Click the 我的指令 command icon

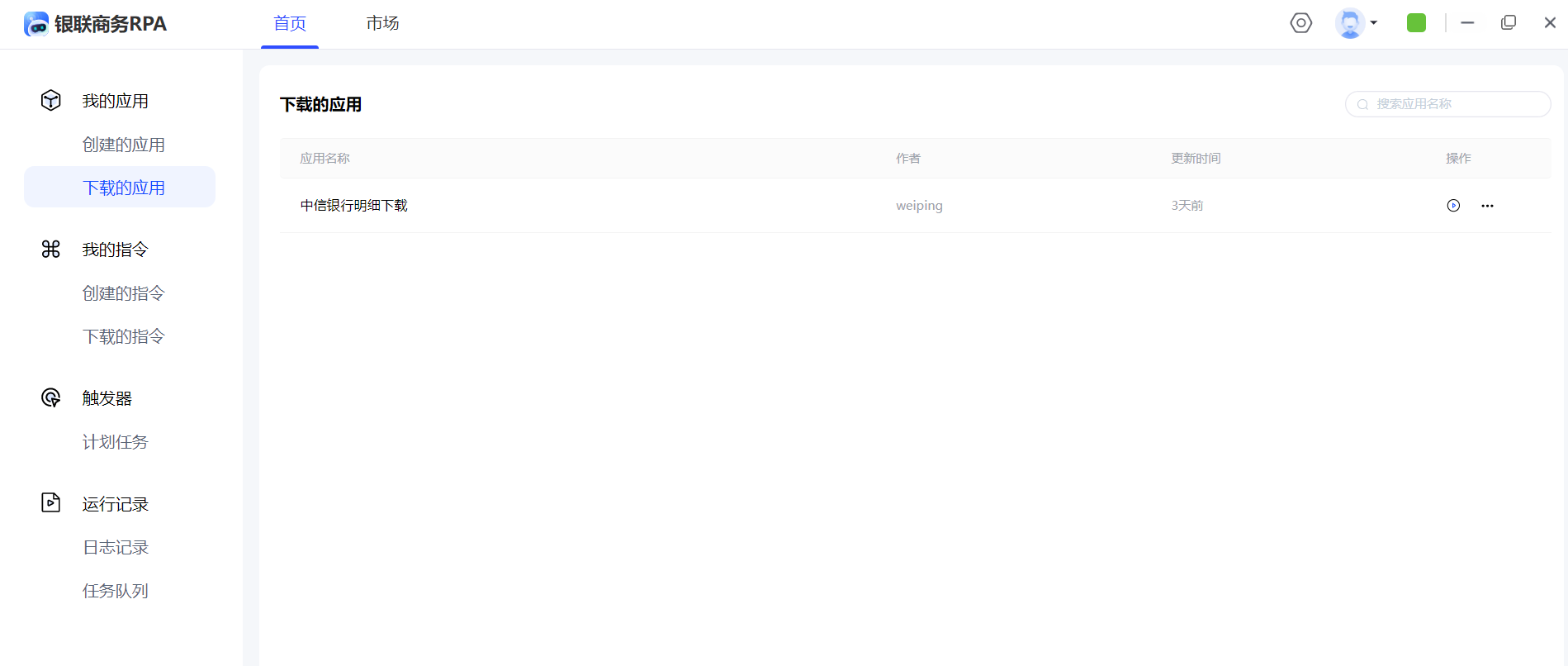[51, 249]
